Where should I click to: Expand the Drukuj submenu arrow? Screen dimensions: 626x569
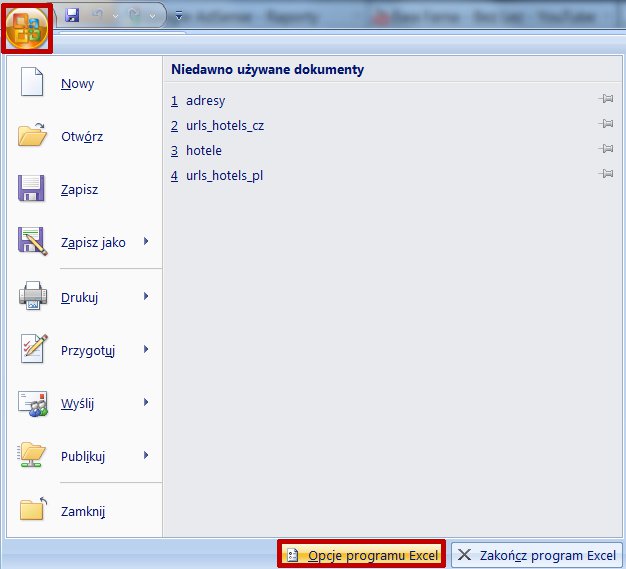click(146, 296)
